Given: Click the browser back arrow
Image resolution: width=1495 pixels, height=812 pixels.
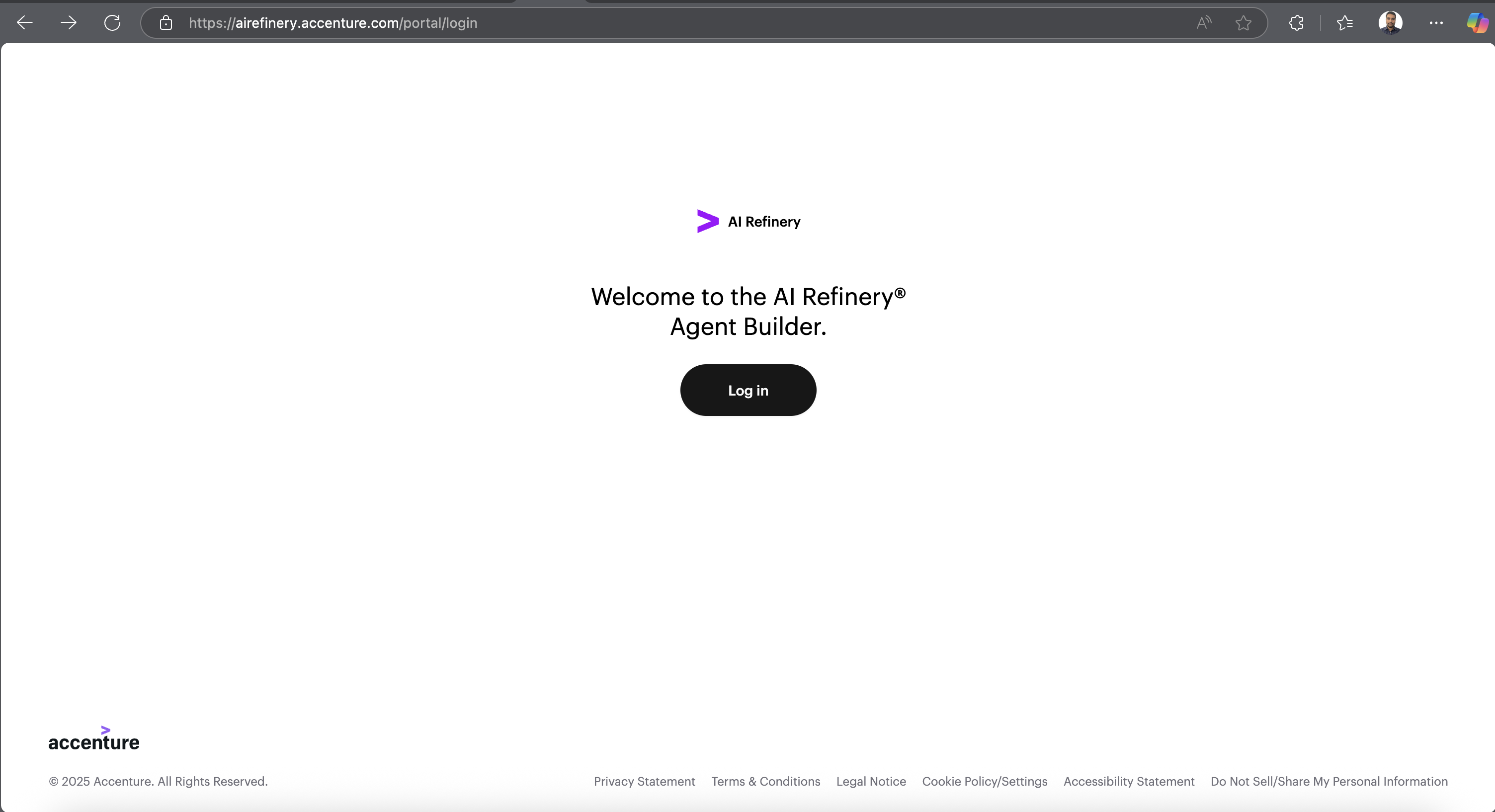Looking at the screenshot, I should coord(25,23).
